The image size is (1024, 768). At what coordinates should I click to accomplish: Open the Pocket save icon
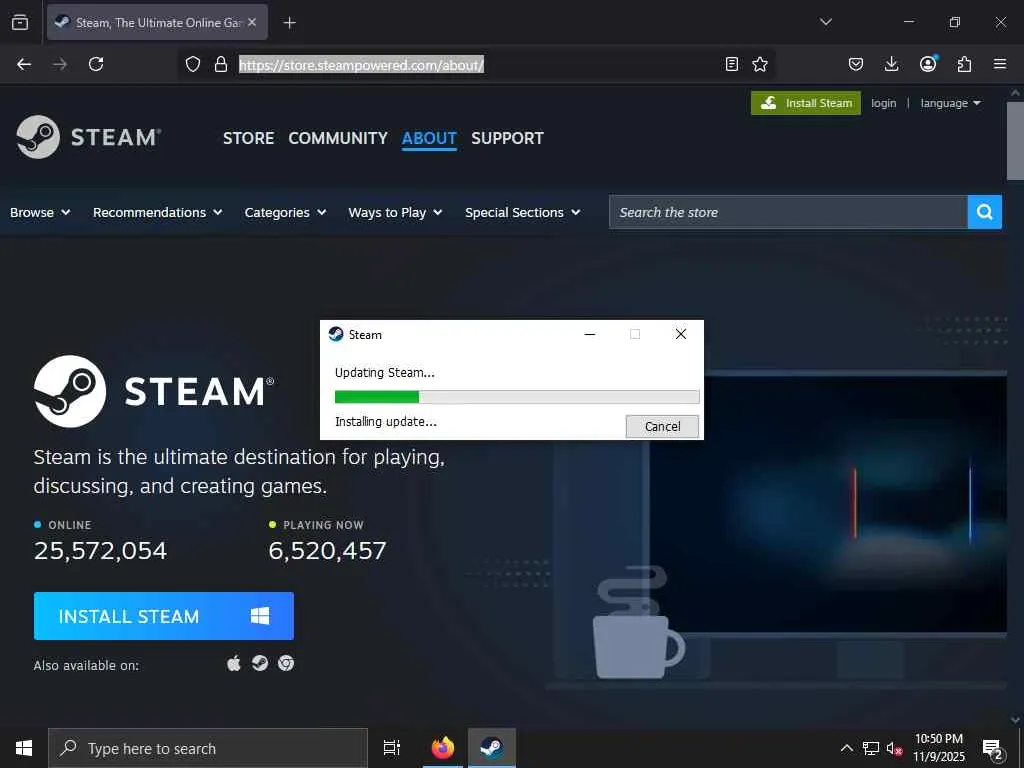(856, 64)
